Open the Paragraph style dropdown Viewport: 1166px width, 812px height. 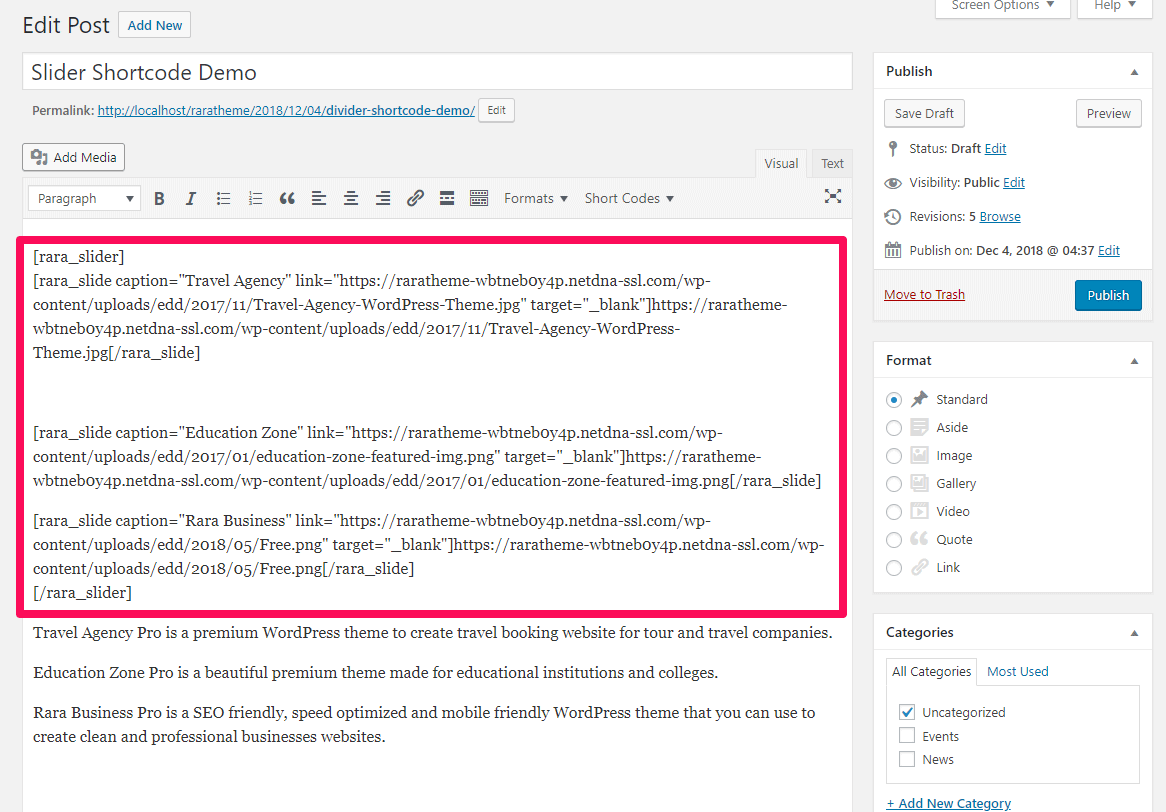pos(84,198)
